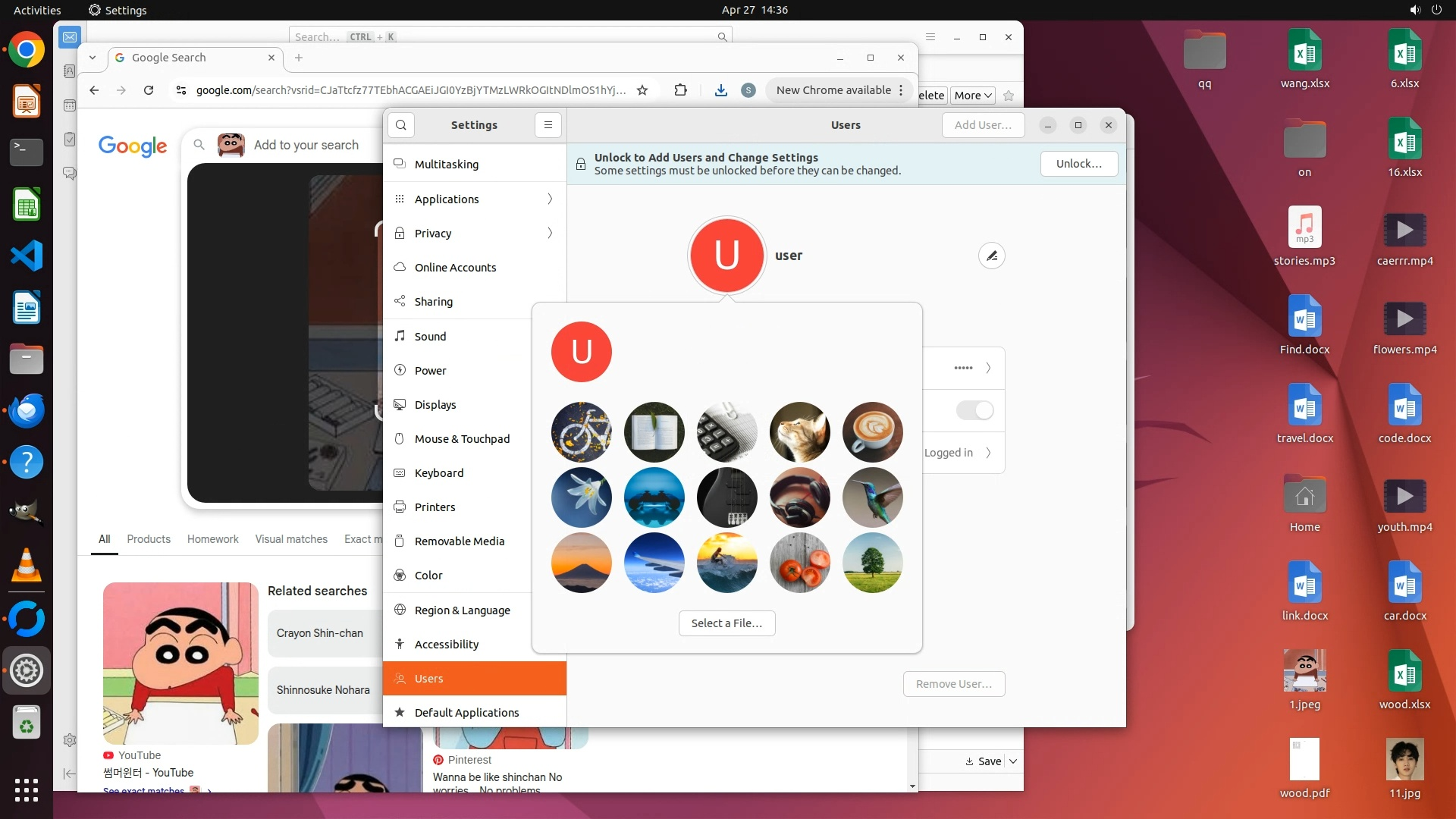Open VLC from the Ubuntu dock
1456x819 pixels.
pyautogui.click(x=27, y=566)
